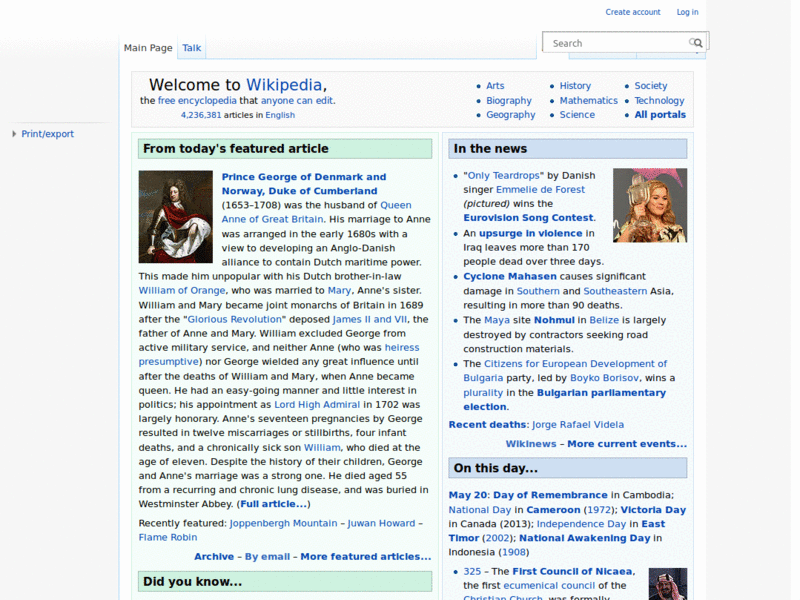Select the Main Page tab

pyautogui.click(x=148, y=48)
